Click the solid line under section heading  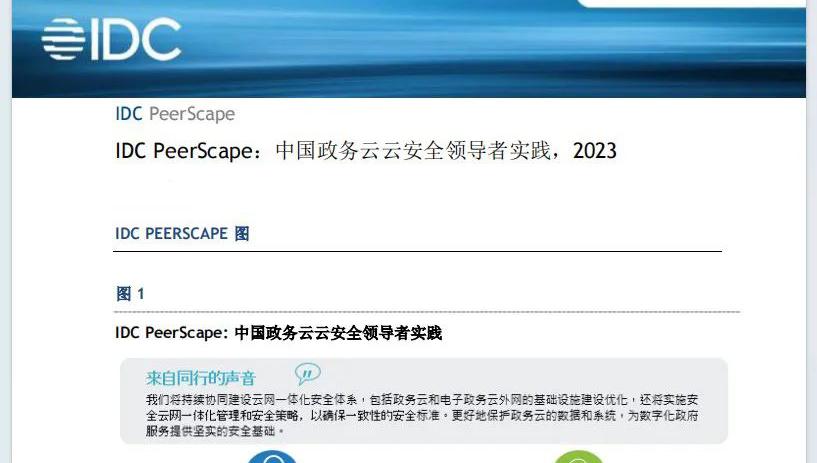click(417, 251)
